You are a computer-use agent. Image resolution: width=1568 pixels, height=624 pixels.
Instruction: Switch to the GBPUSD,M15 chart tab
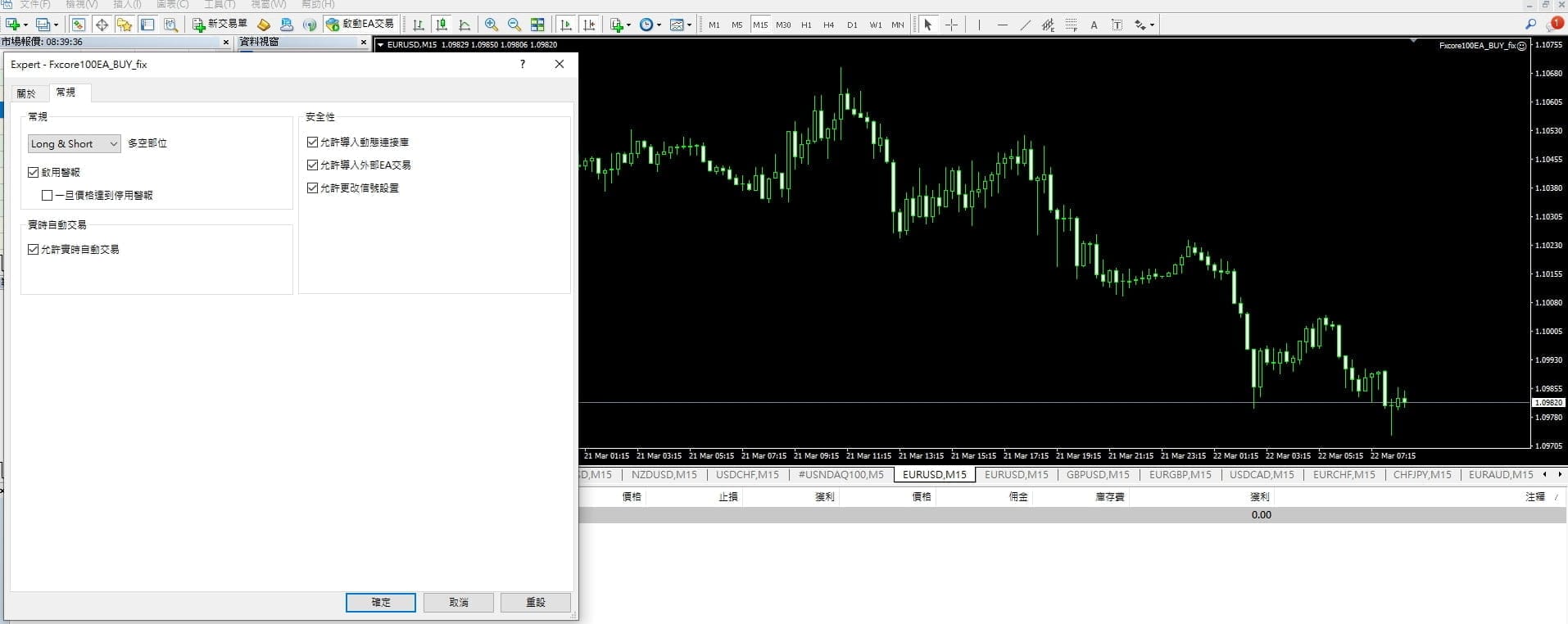pyautogui.click(x=1098, y=474)
